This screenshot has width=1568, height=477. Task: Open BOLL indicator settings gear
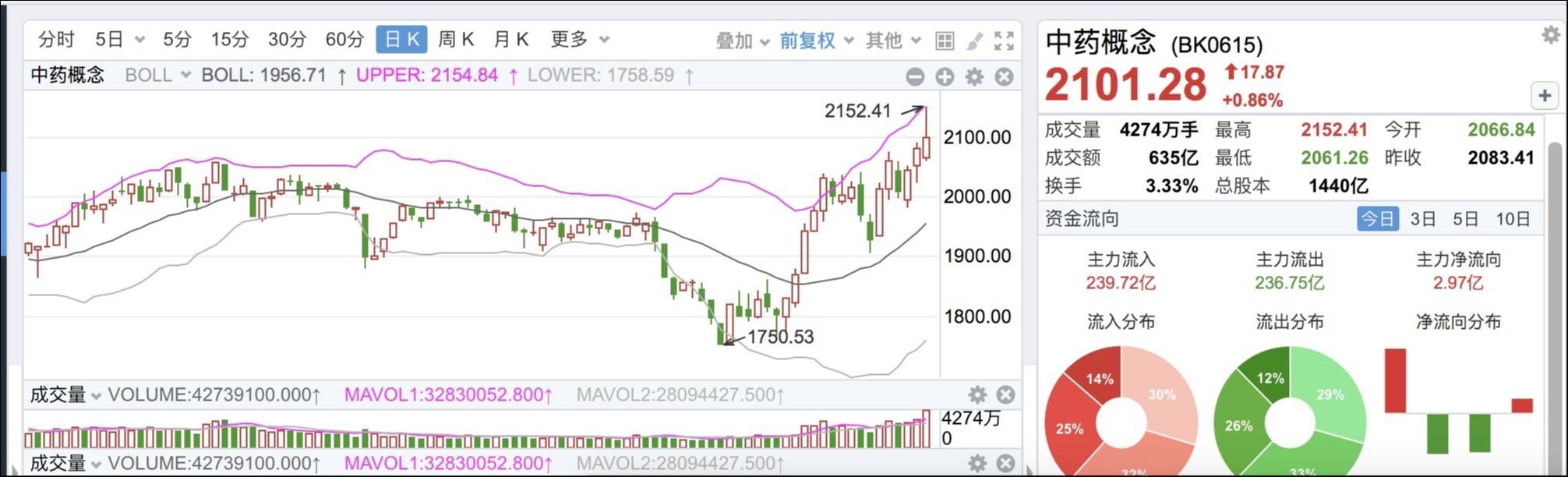[974, 76]
